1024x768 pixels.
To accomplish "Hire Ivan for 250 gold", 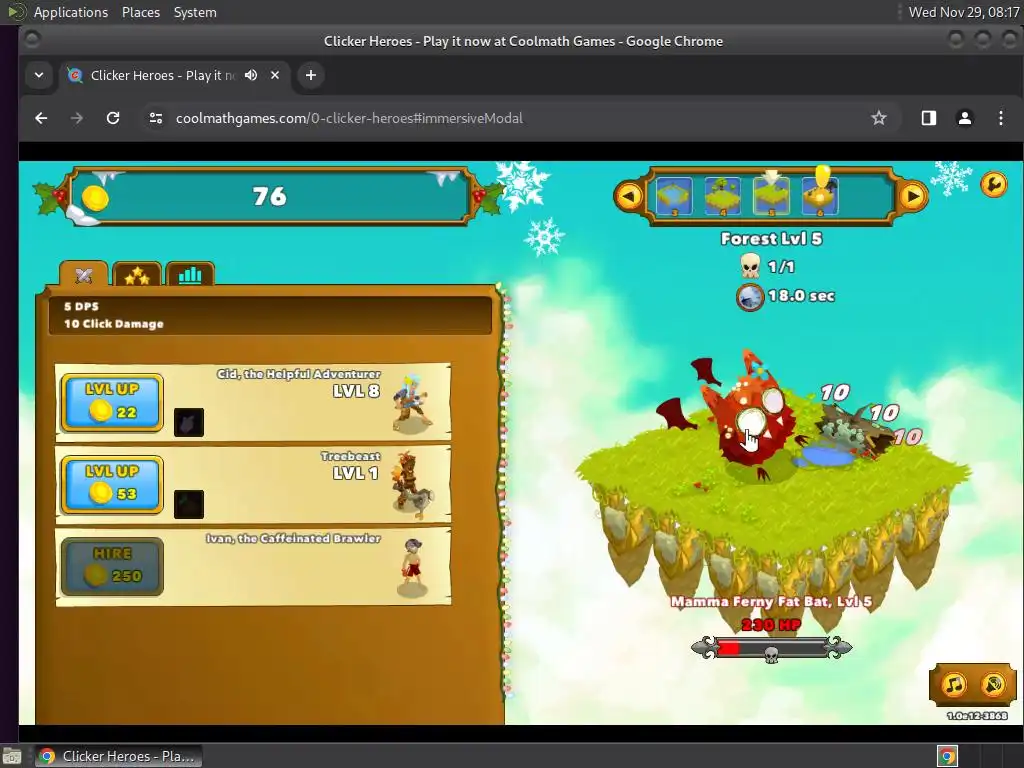I will (112, 566).
